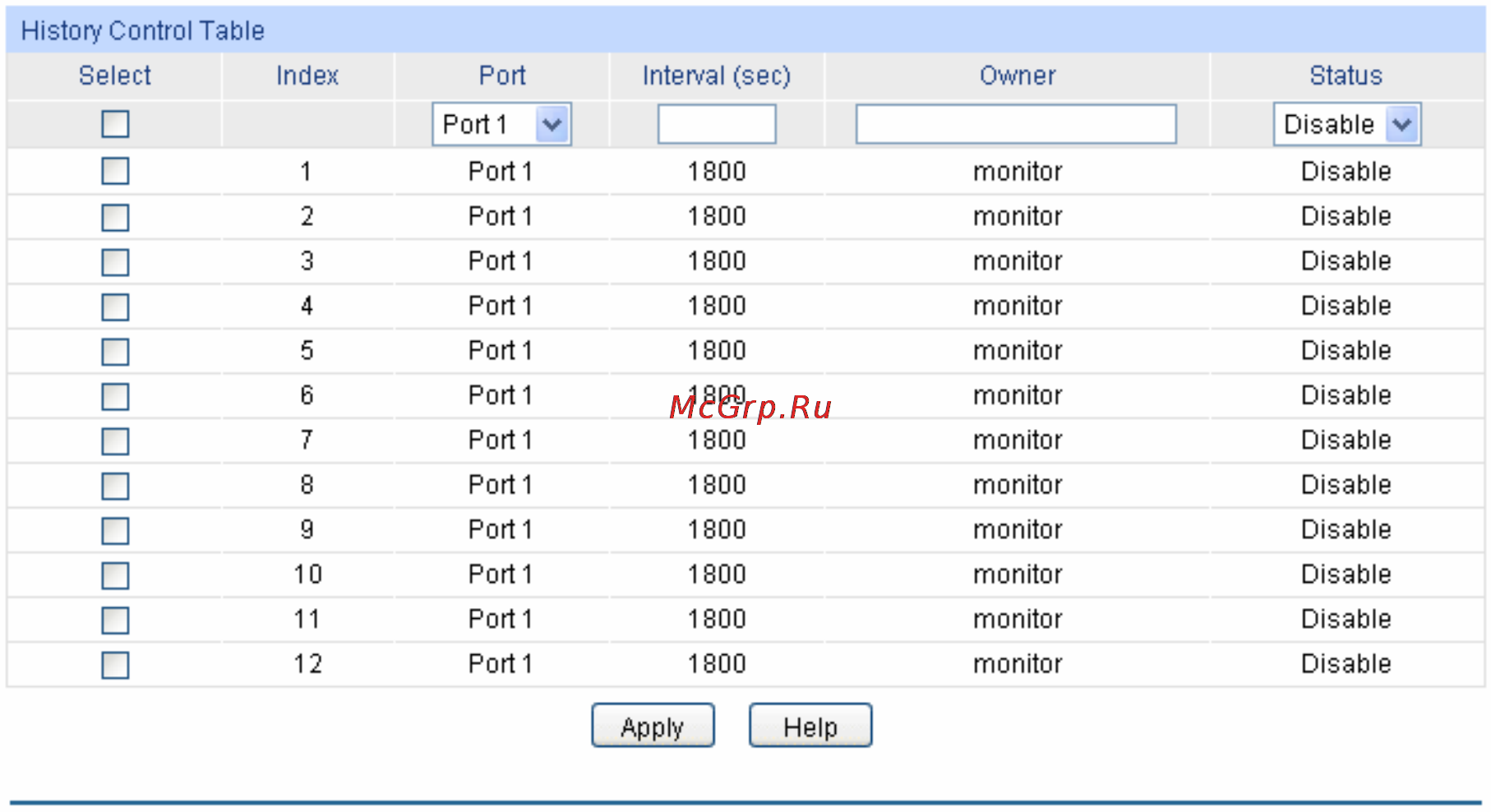Open the Port 1 dropdown

(501, 124)
